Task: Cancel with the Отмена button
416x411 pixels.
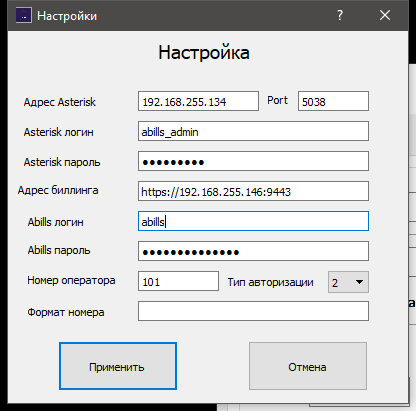Action: (x=308, y=366)
